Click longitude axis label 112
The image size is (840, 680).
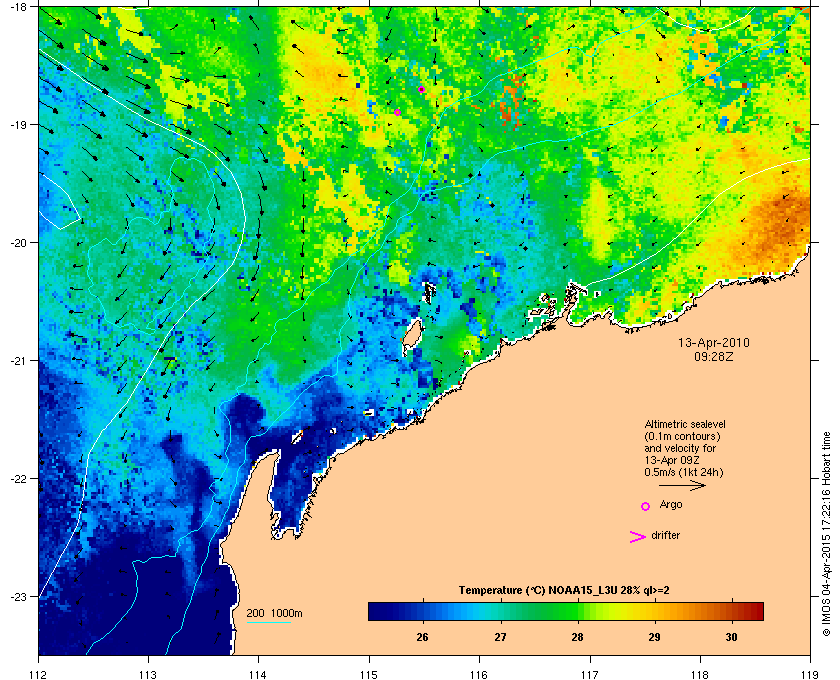[x=38, y=675]
